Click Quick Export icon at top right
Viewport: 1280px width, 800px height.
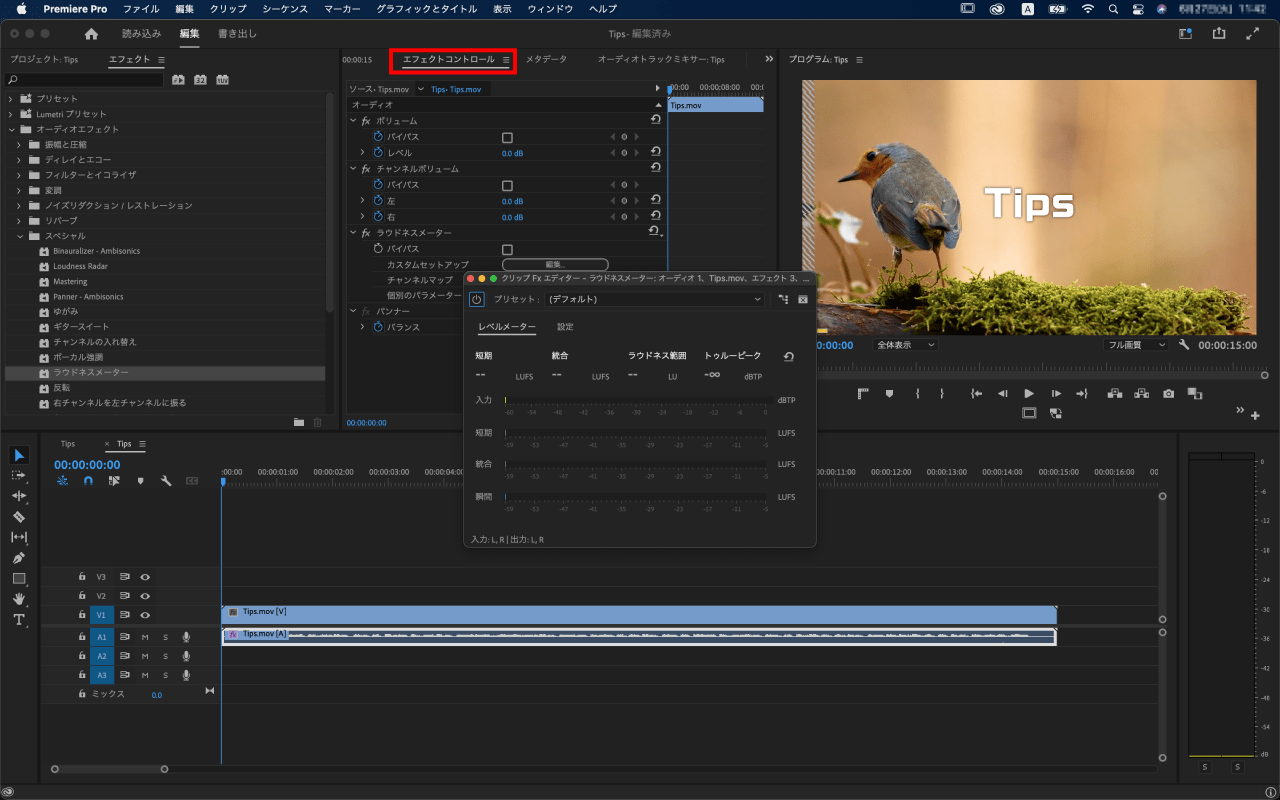[x=1219, y=33]
